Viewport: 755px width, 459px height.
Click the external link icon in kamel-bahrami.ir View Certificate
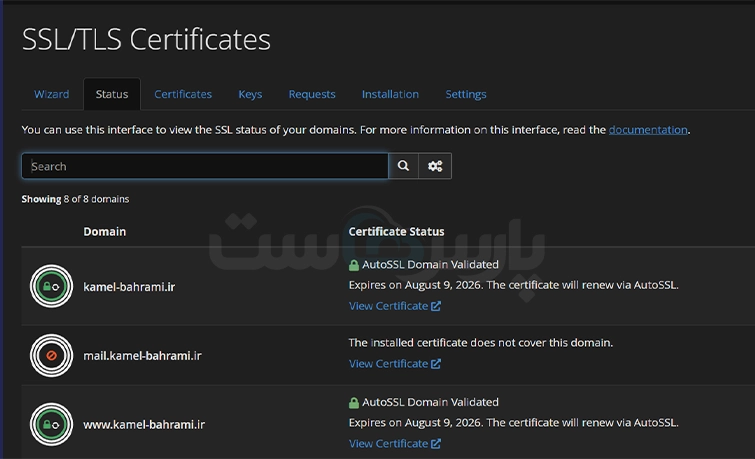(x=436, y=306)
